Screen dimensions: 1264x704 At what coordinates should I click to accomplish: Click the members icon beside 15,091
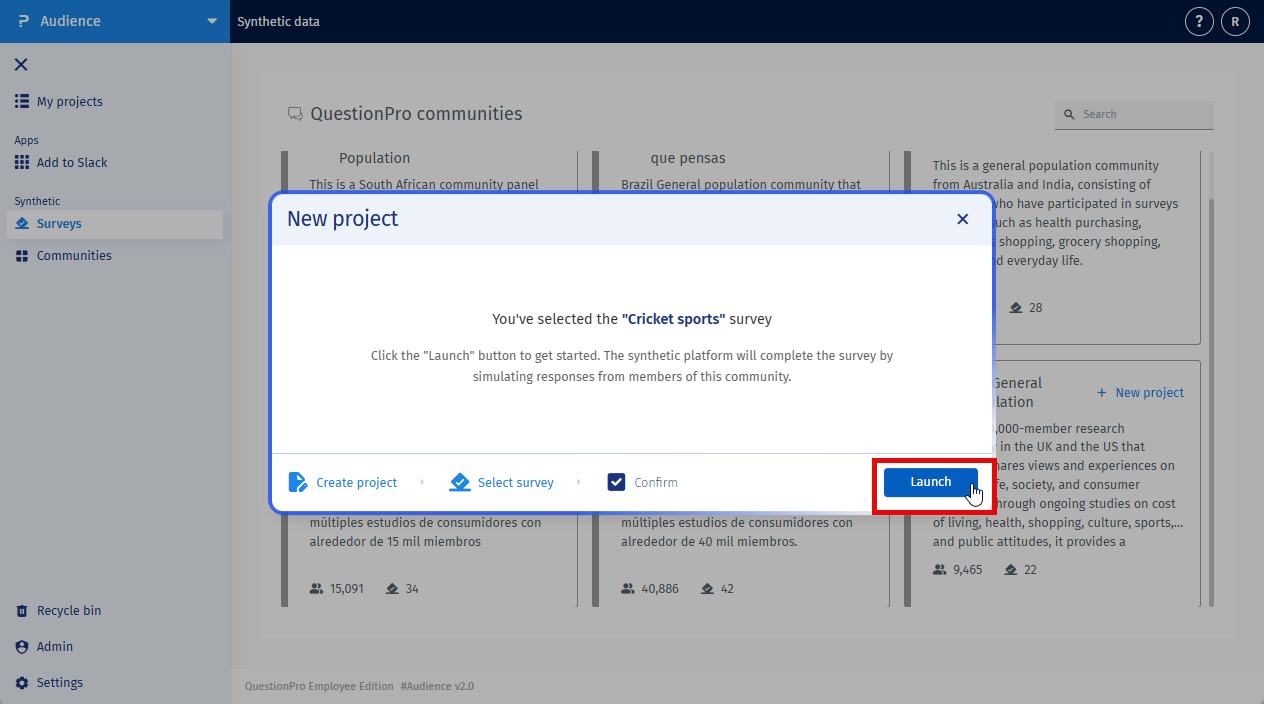(316, 588)
